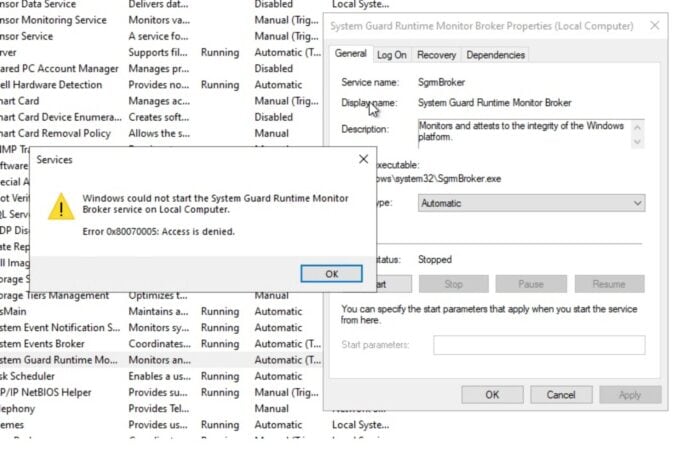This screenshot has height=467, width=700.
Task: Click Server row description 'Supports fil...'
Action: 158,52
